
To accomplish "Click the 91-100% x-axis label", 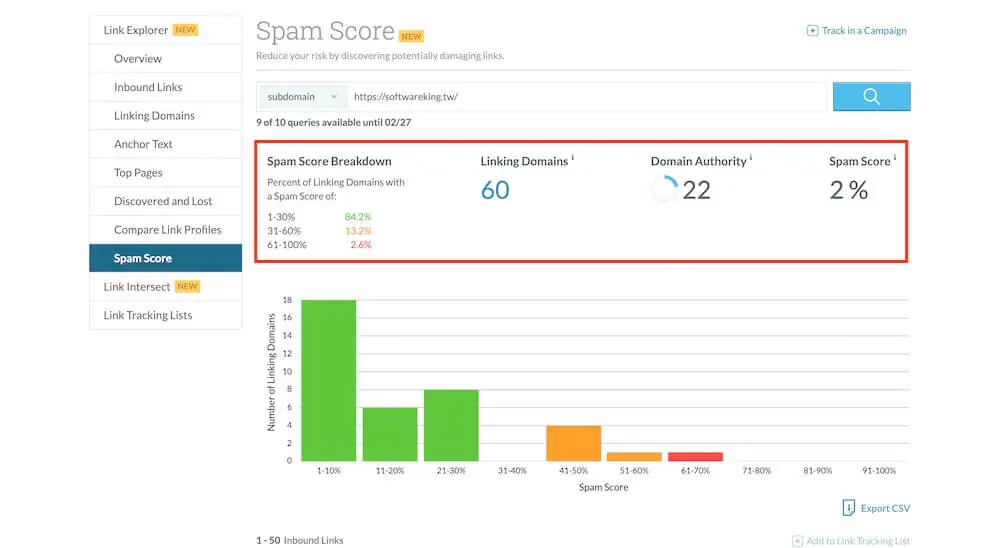I will tap(879, 471).
